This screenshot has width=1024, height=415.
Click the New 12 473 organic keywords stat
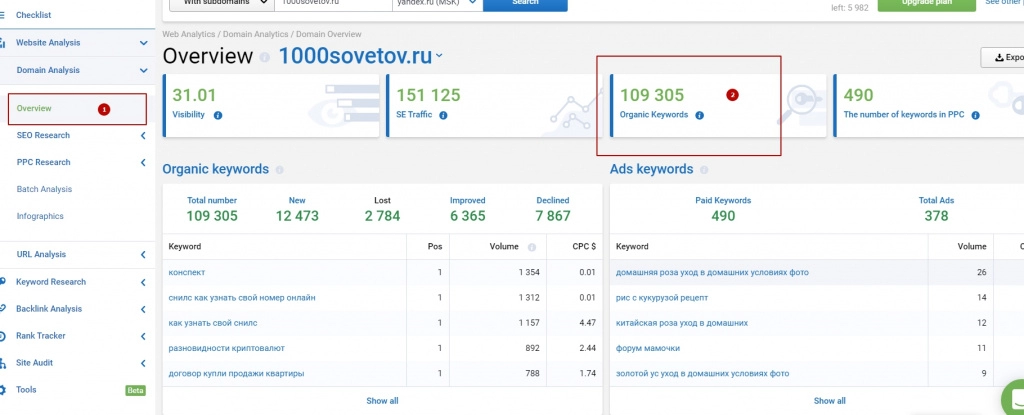[x=297, y=209]
